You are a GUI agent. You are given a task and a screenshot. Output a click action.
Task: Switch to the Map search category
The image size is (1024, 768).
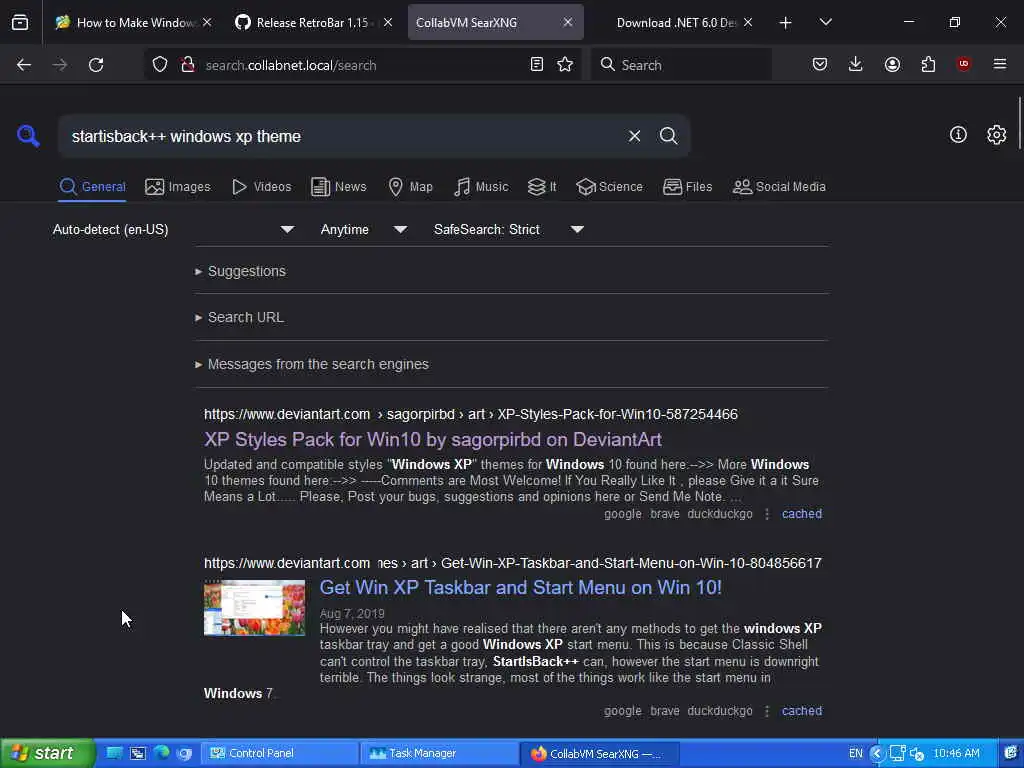(411, 187)
